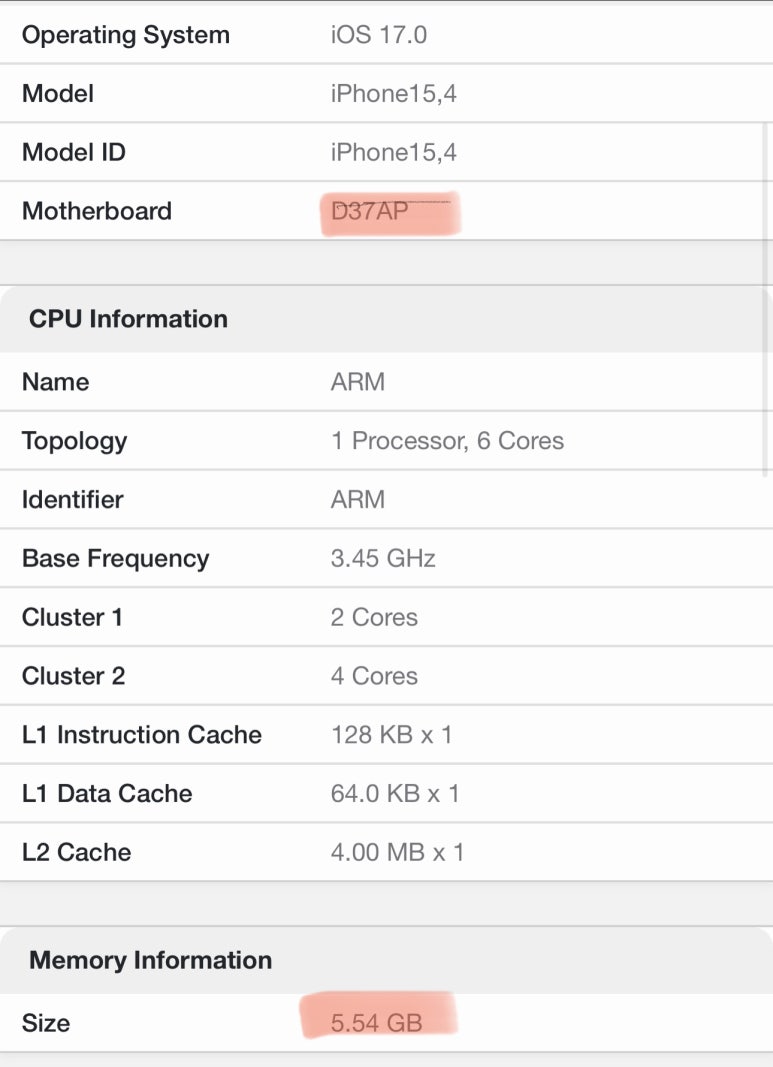The image size is (773, 1067).
Task: Tap the Base Frequency 3.45 GHz value
Action: click(x=383, y=559)
